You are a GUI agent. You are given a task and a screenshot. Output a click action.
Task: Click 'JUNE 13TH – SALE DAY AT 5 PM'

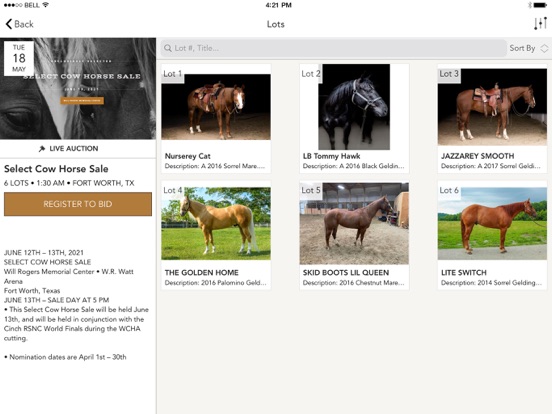pyautogui.click(x=56, y=300)
